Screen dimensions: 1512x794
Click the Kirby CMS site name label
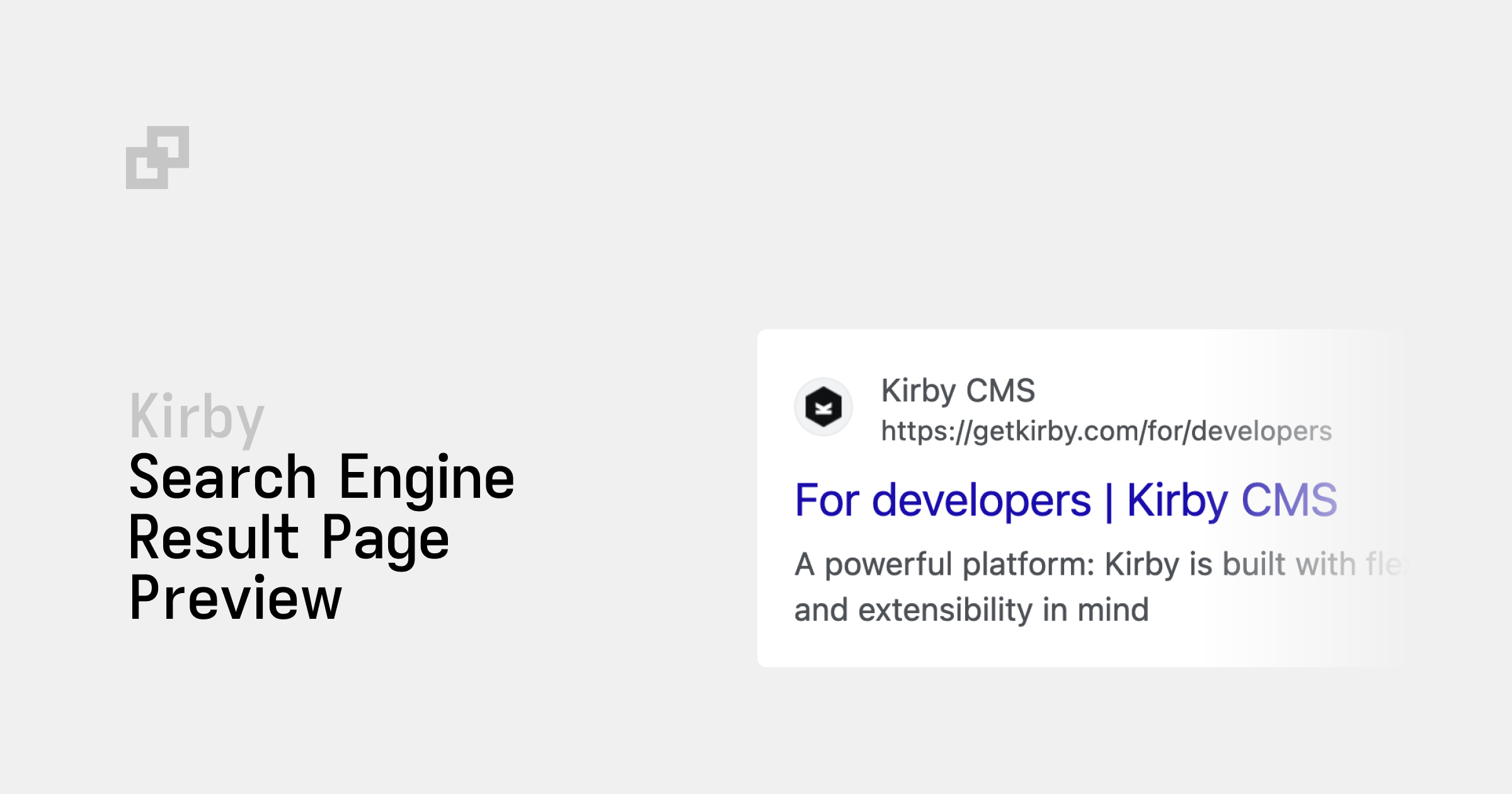958,391
